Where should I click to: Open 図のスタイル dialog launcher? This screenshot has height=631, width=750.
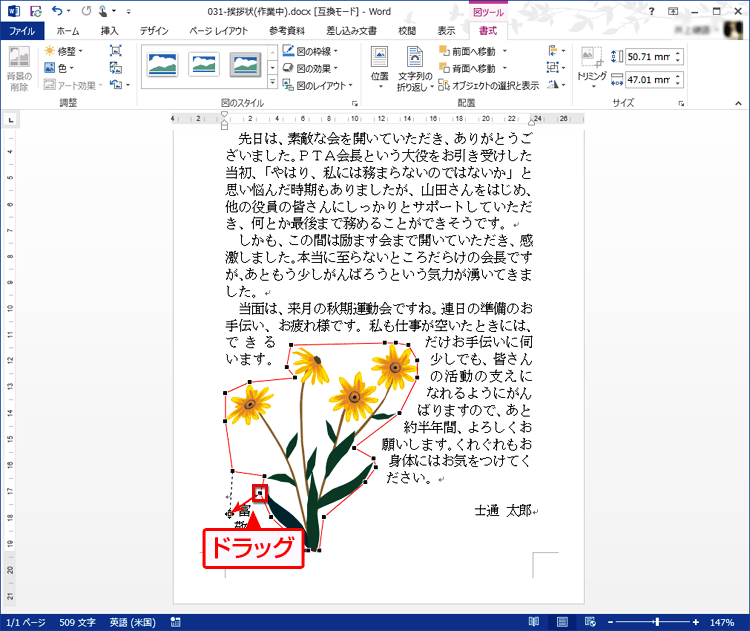coord(354,103)
